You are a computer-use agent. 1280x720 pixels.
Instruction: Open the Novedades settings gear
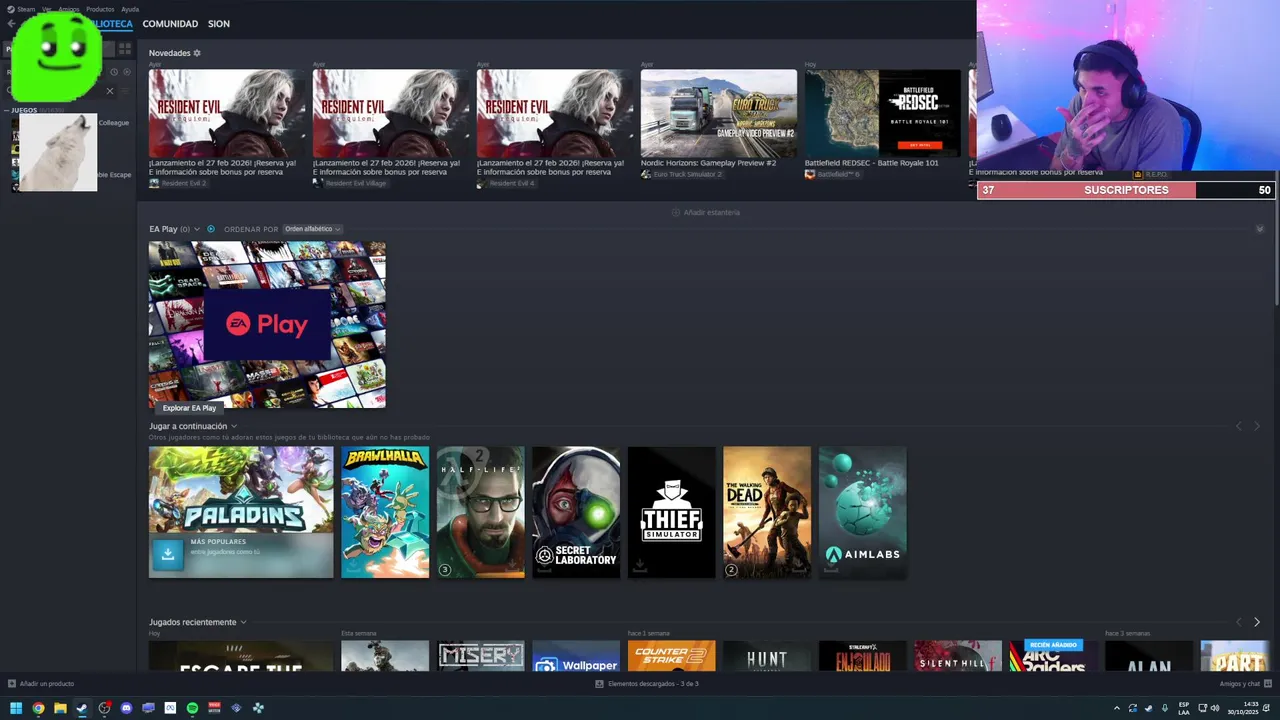[197, 53]
